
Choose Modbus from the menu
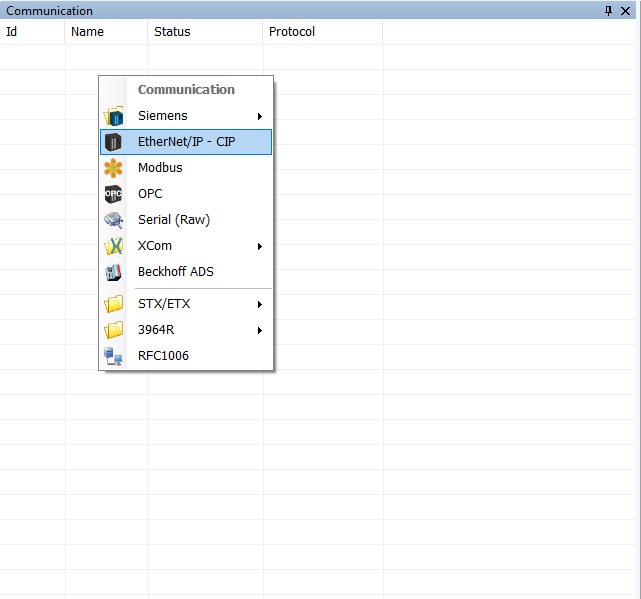point(186,168)
